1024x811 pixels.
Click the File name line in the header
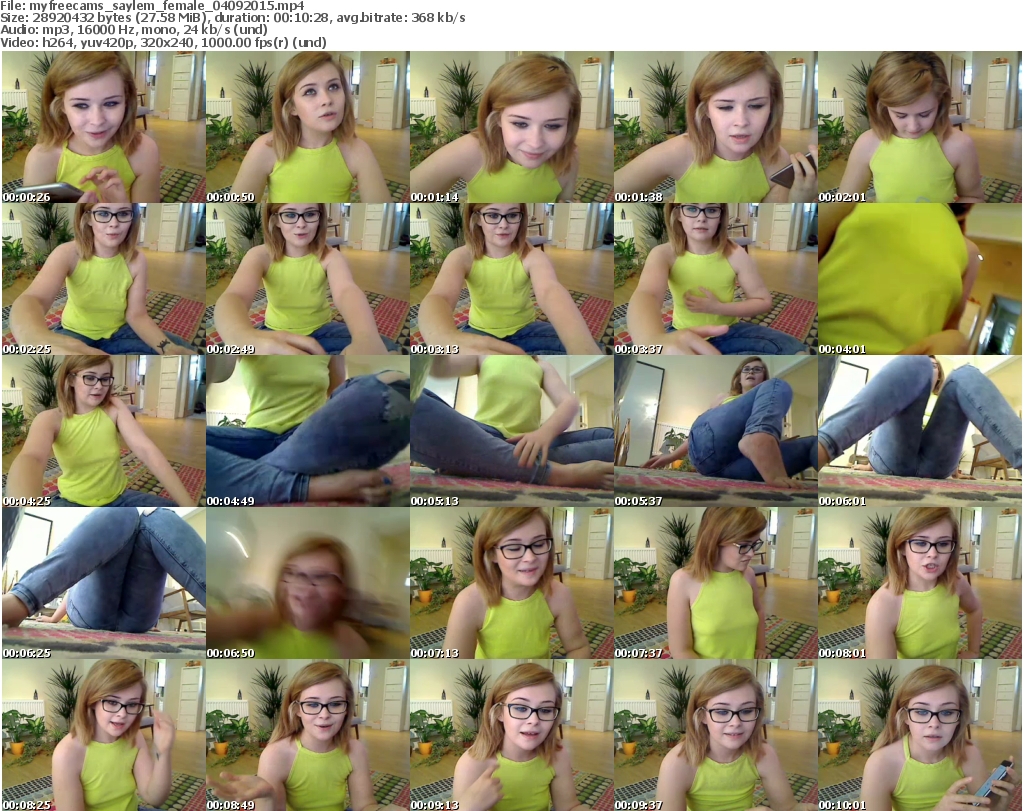152,6
